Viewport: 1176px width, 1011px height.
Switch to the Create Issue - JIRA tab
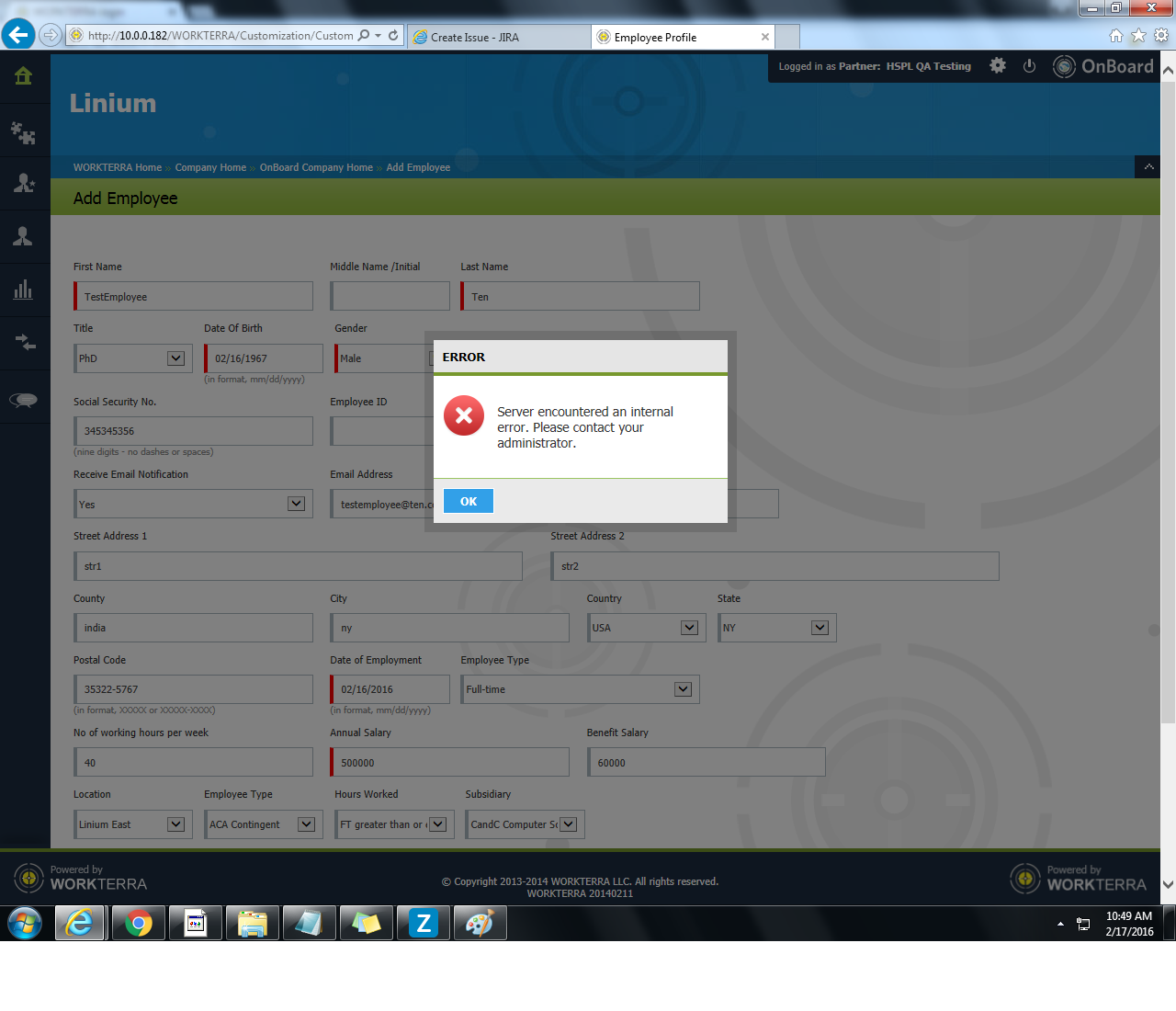pyautogui.click(x=496, y=37)
